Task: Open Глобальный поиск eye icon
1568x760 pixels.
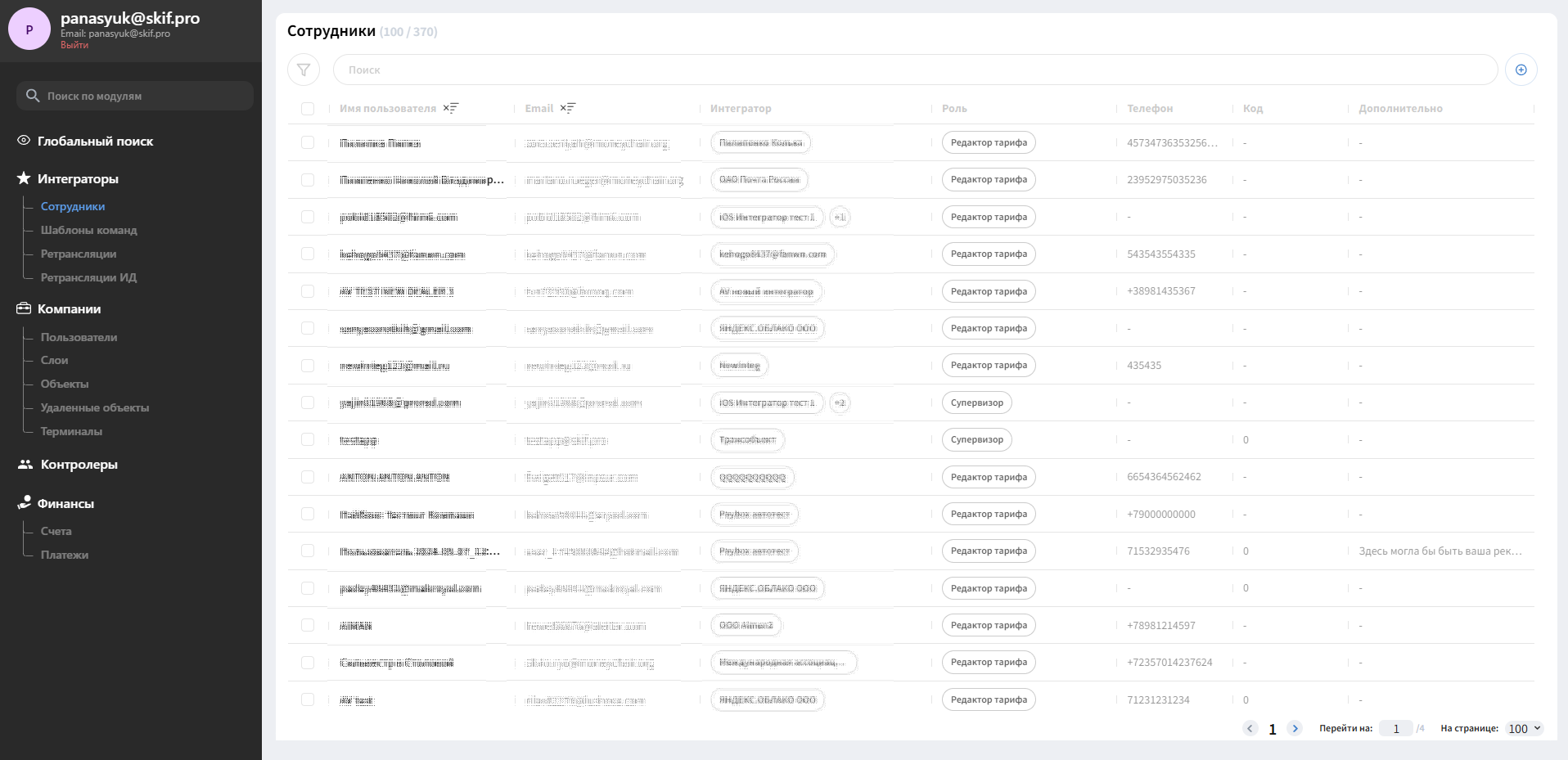Action: point(24,141)
